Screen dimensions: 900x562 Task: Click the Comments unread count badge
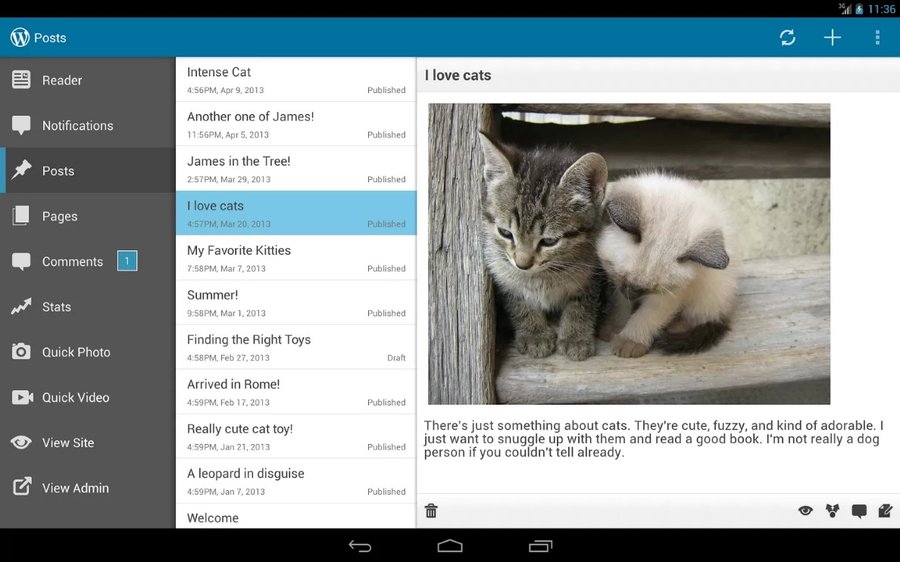[127, 261]
